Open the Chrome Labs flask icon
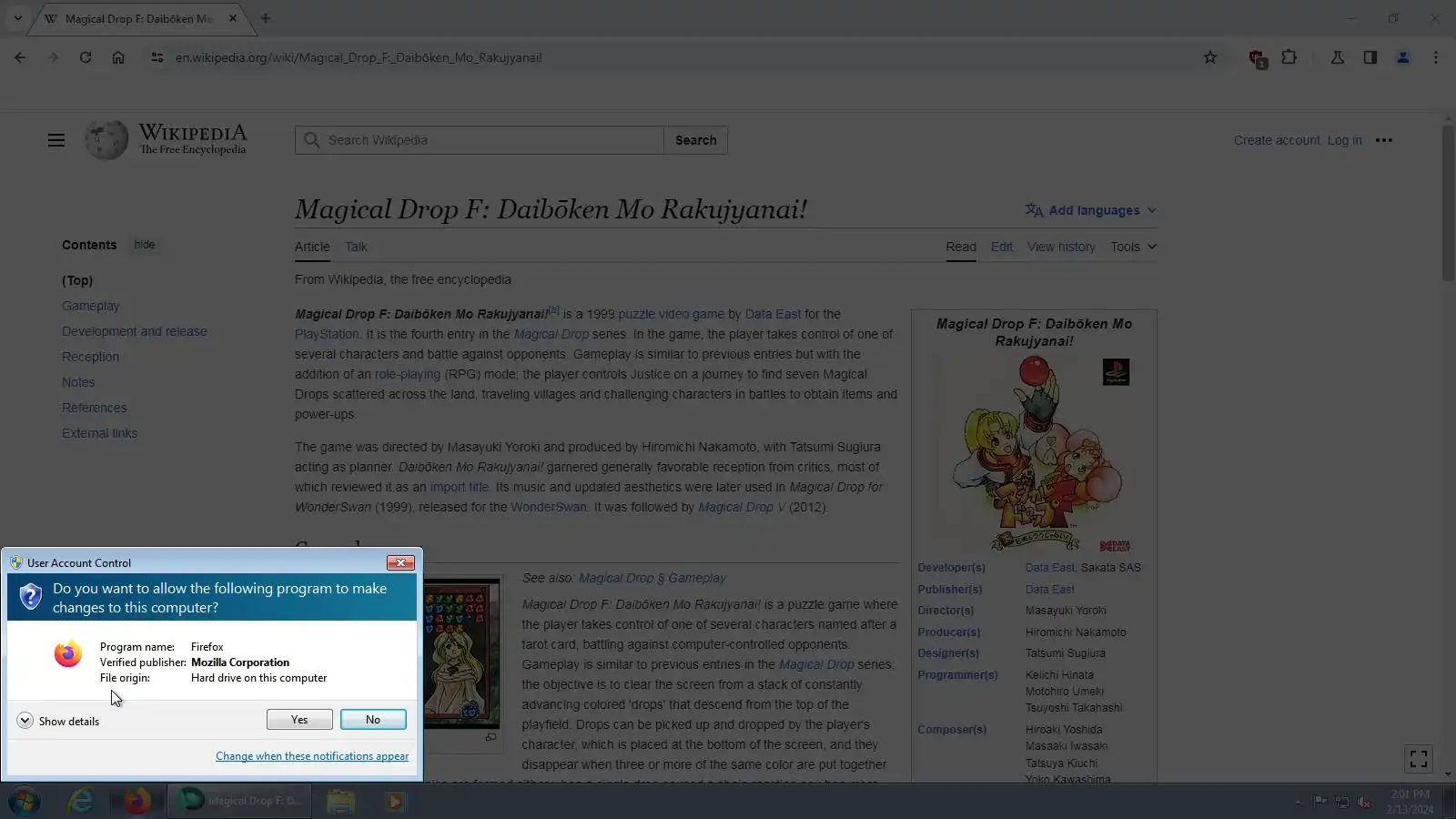Screen dimensions: 1456x819 coord(1338,57)
